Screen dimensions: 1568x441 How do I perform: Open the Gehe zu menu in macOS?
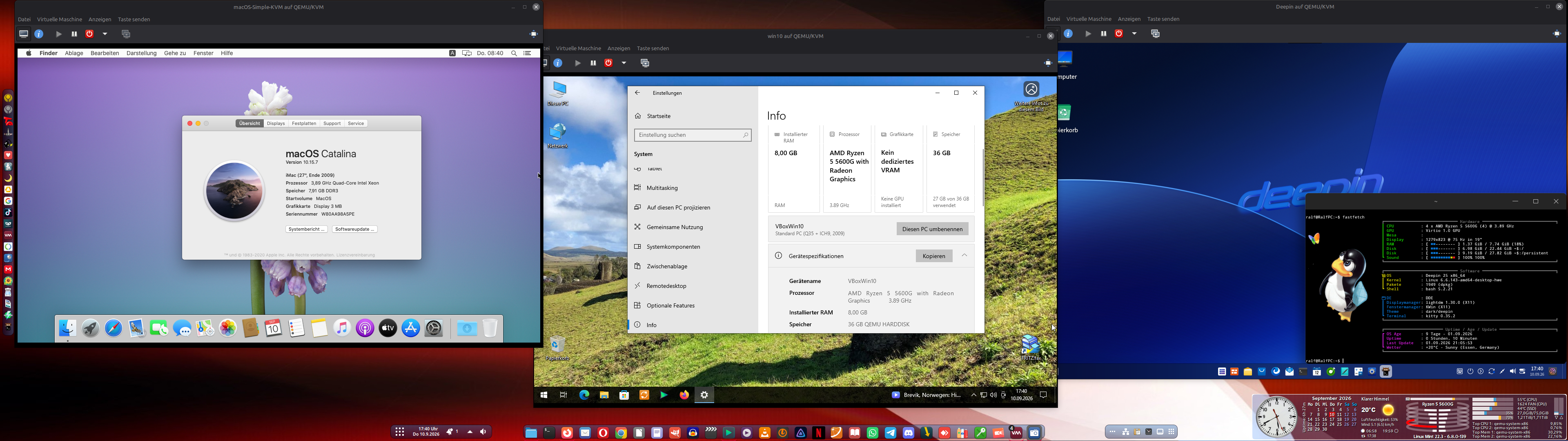(x=175, y=53)
